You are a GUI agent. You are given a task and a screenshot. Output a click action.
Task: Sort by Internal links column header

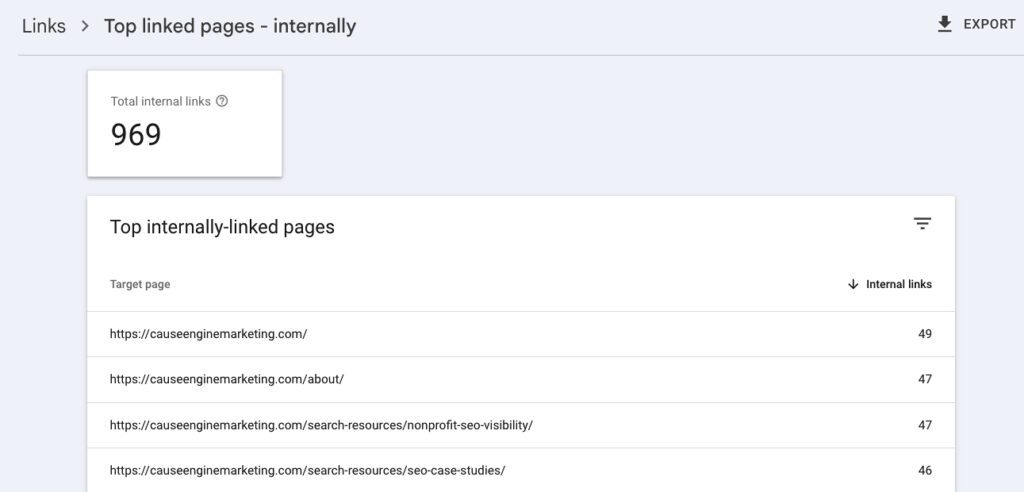(898, 285)
